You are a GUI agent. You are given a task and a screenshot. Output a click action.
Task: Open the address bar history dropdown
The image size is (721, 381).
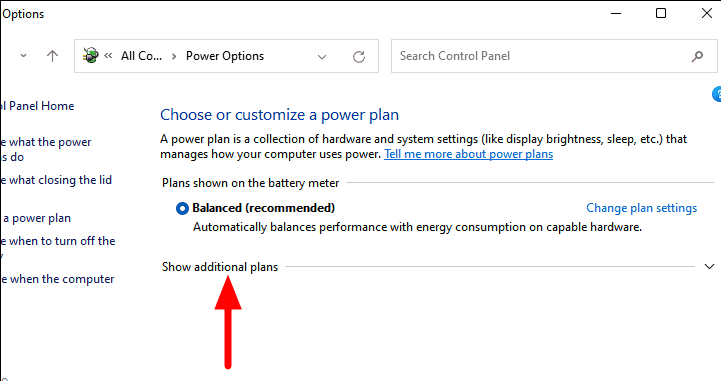coord(322,57)
